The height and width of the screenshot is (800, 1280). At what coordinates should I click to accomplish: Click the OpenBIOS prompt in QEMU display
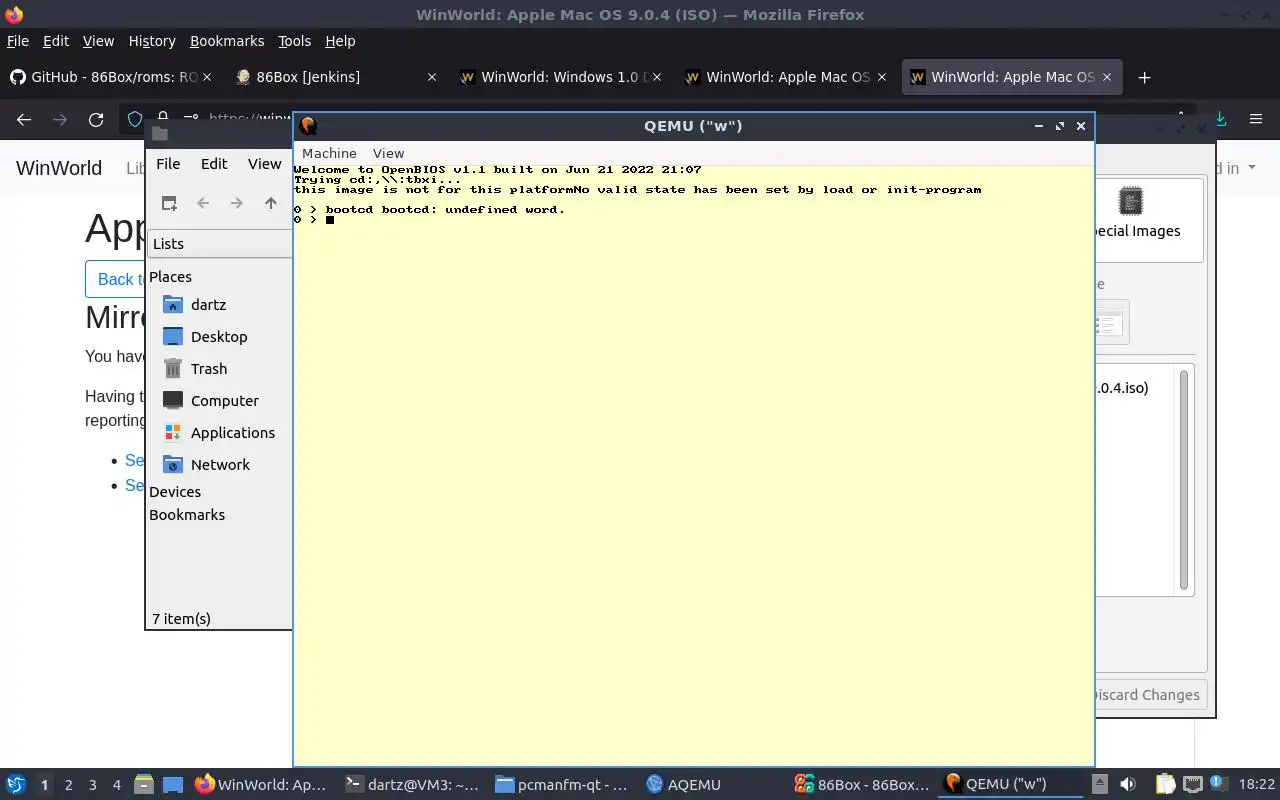click(312, 220)
